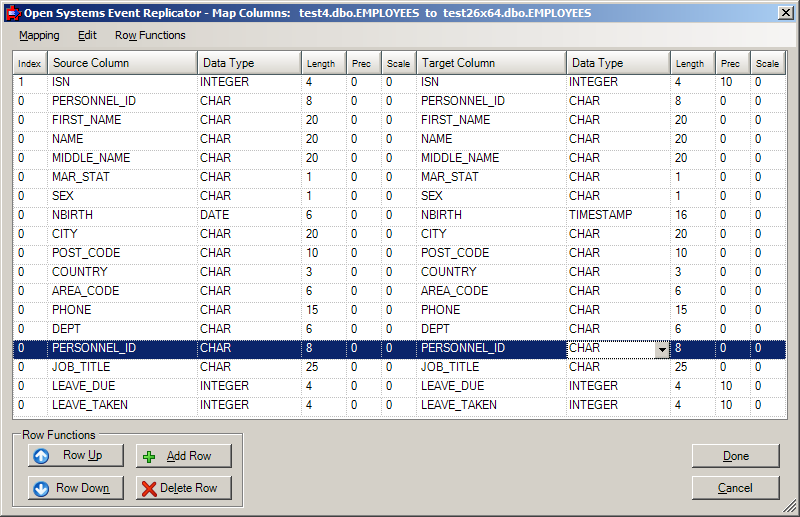Select source column CITY cell
This screenshot has height=517, width=800.
[122, 234]
